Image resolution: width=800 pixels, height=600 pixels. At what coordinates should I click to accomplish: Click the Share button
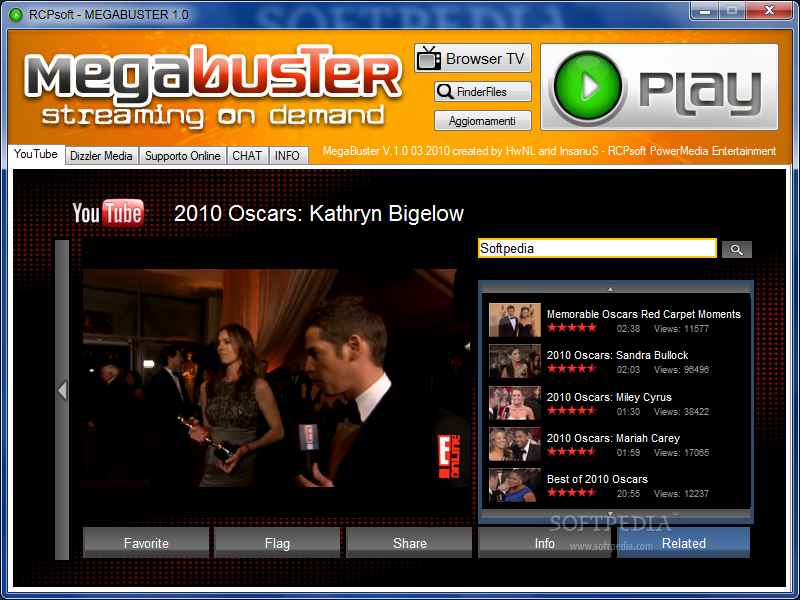pos(409,543)
